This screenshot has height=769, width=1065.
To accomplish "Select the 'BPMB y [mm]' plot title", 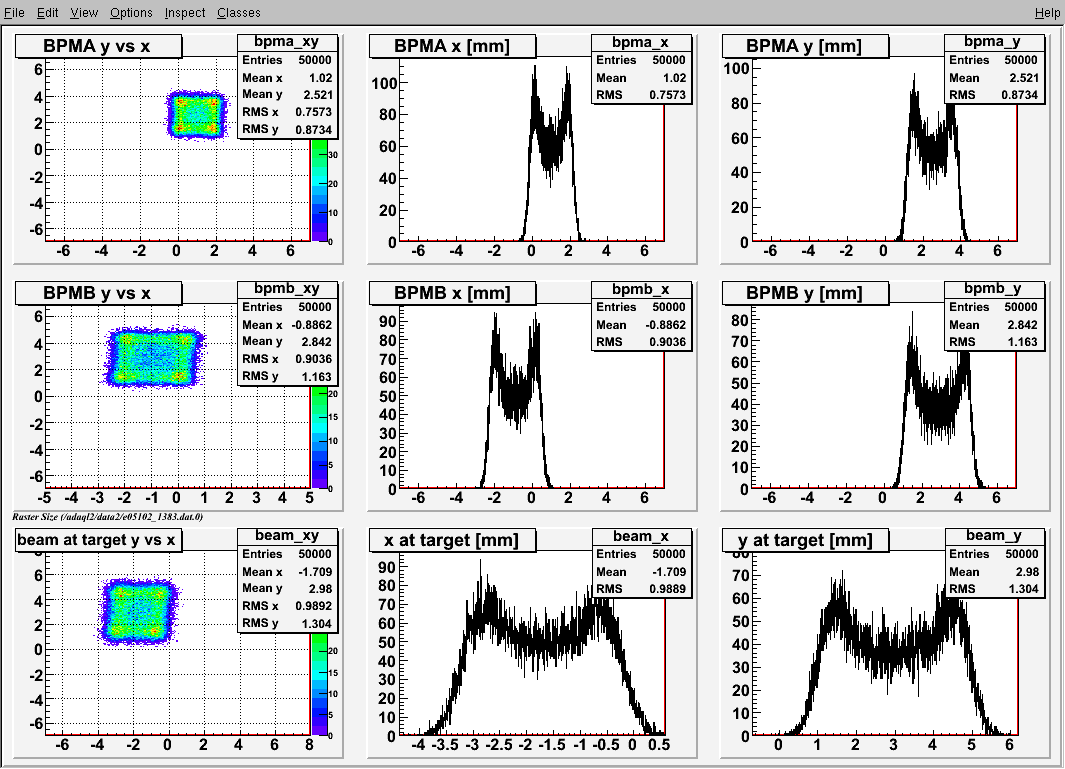I will (804, 293).
